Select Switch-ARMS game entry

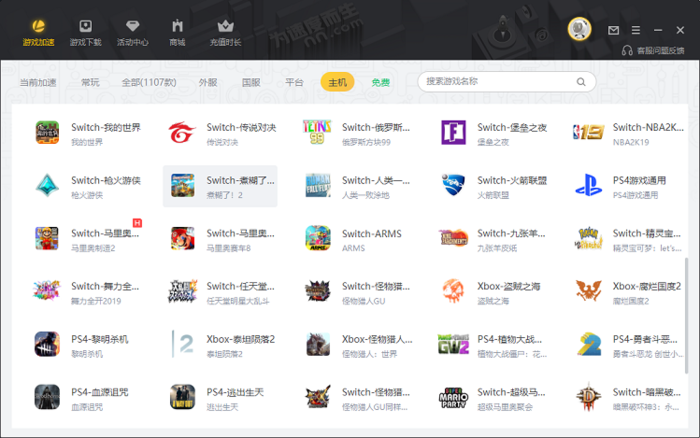tap(360, 239)
